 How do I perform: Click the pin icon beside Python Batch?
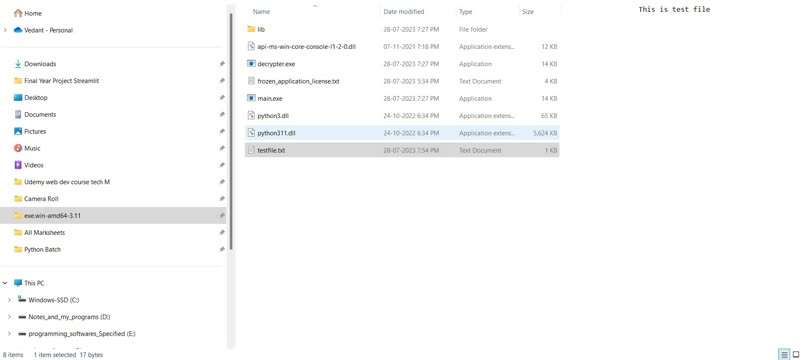coord(222,249)
